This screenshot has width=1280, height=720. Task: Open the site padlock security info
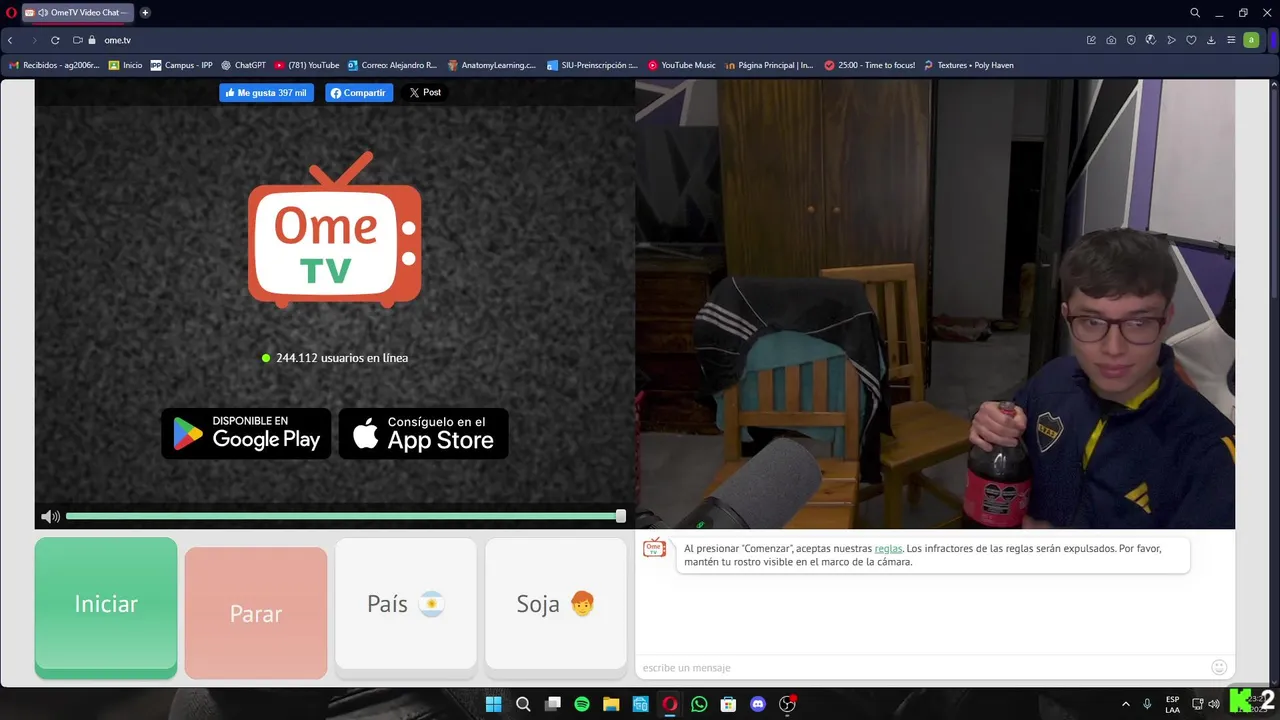click(92, 40)
